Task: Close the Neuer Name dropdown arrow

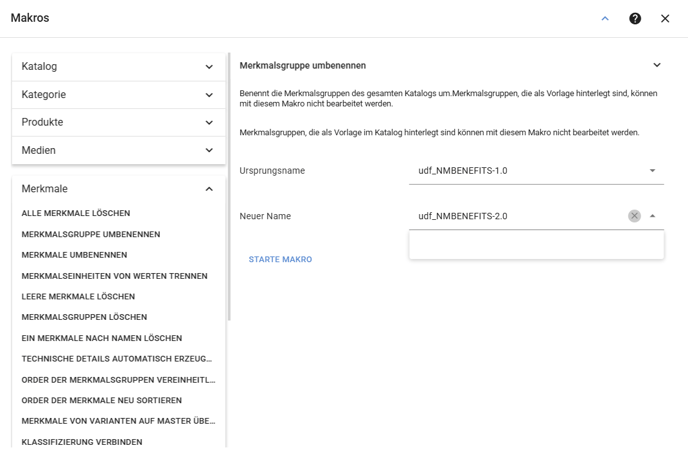Action: pyautogui.click(x=652, y=216)
